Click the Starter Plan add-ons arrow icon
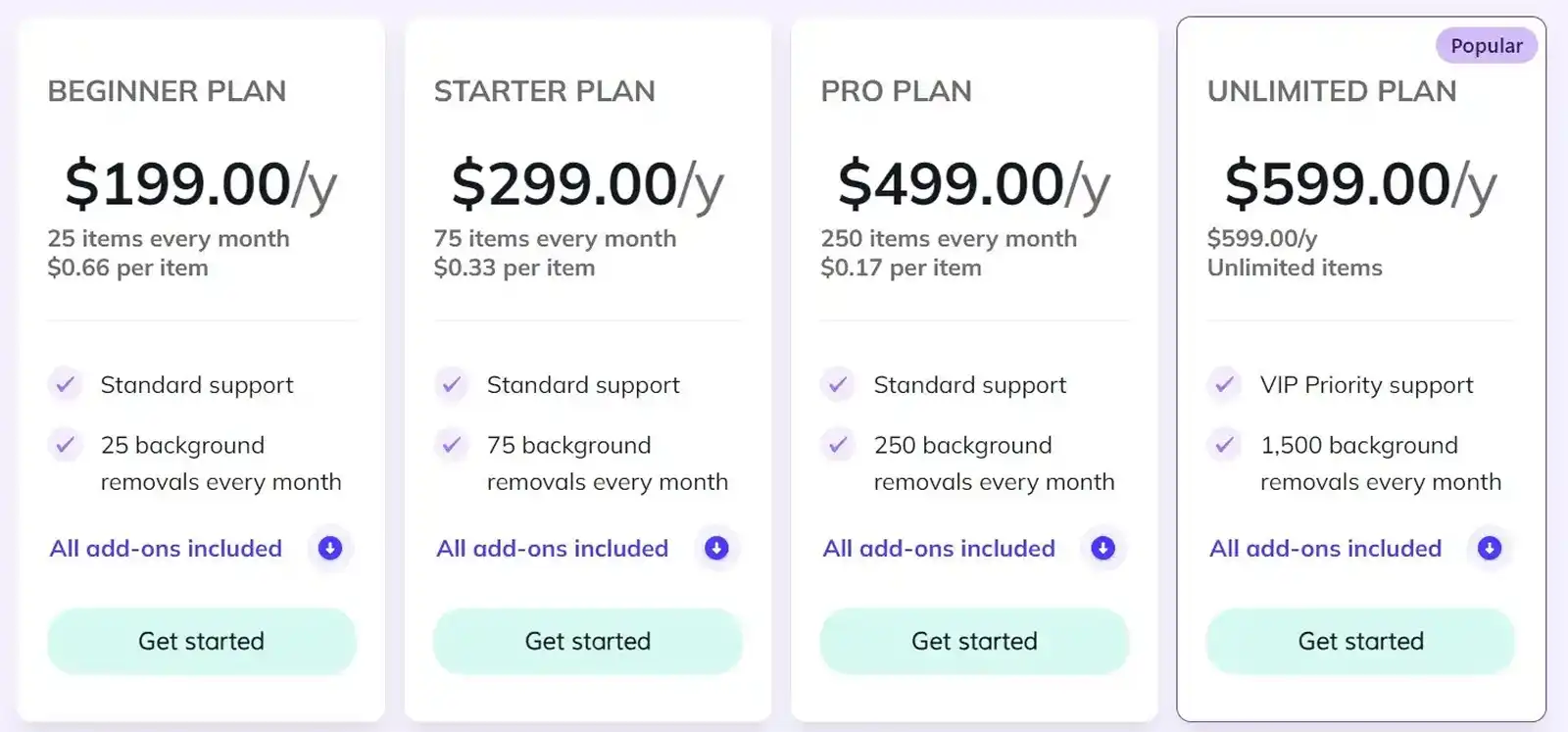Screen dimensions: 1568x732 [x=716, y=549]
